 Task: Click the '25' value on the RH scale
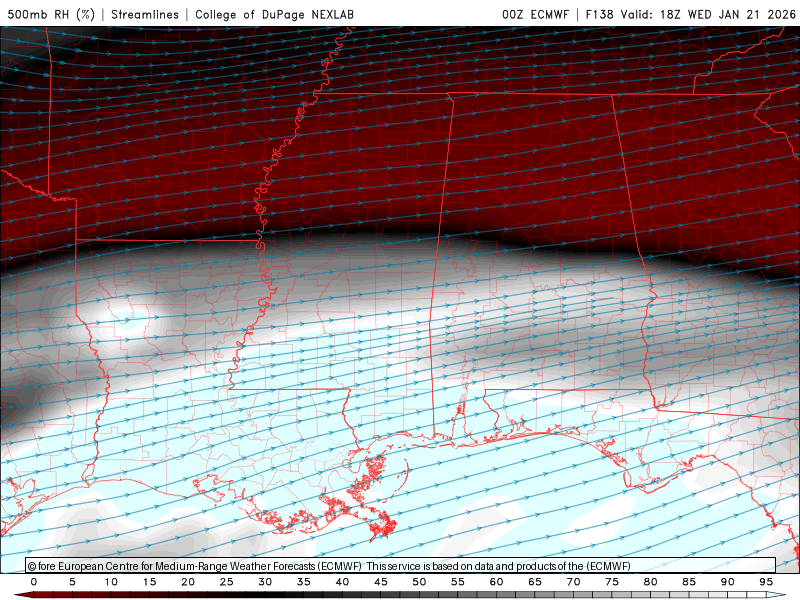[x=227, y=582]
